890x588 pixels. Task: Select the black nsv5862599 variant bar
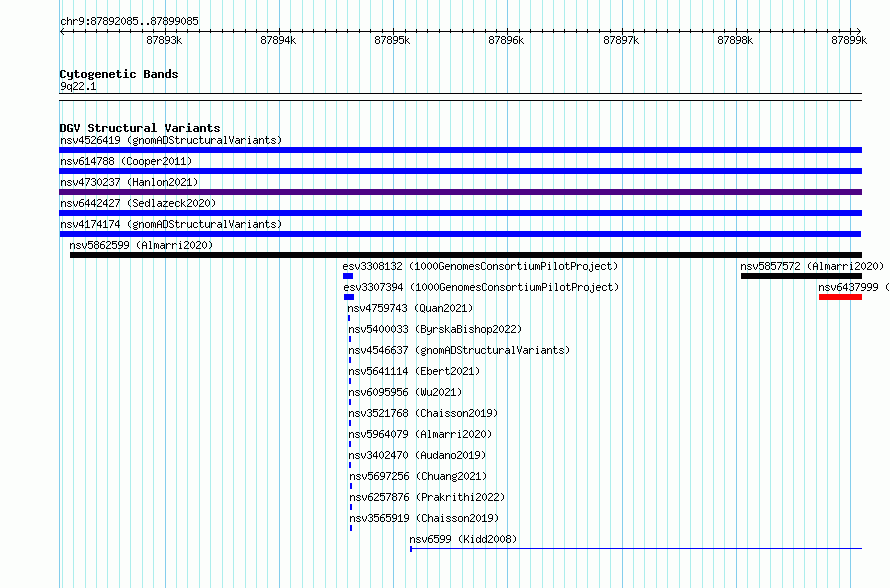(465, 255)
